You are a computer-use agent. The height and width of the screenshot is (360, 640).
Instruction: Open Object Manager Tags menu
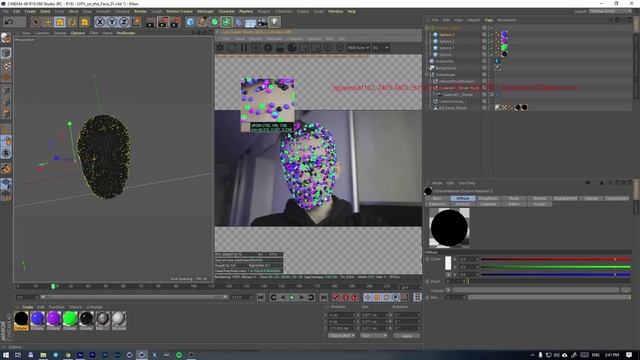(489, 20)
